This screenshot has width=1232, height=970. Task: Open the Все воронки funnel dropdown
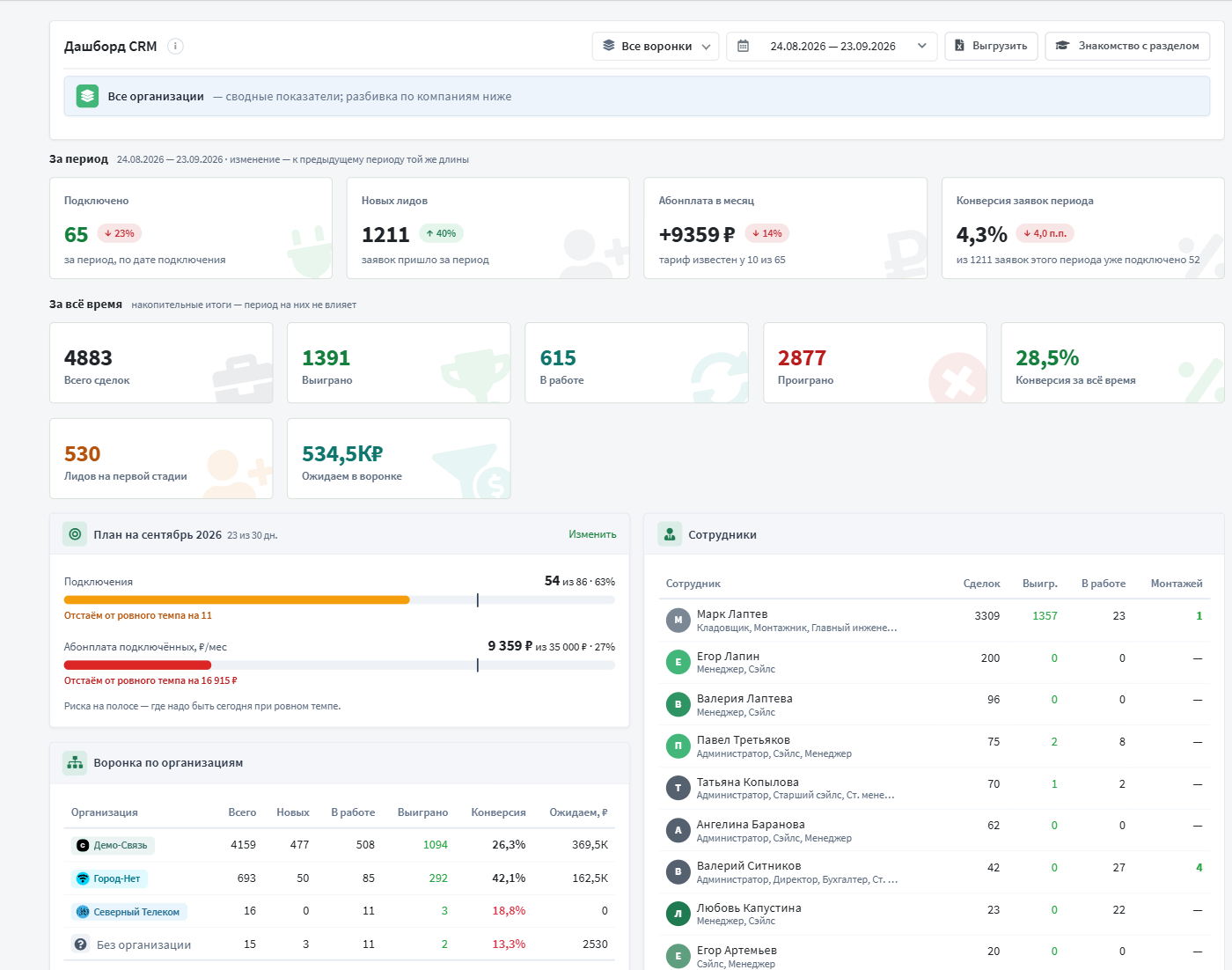(656, 46)
